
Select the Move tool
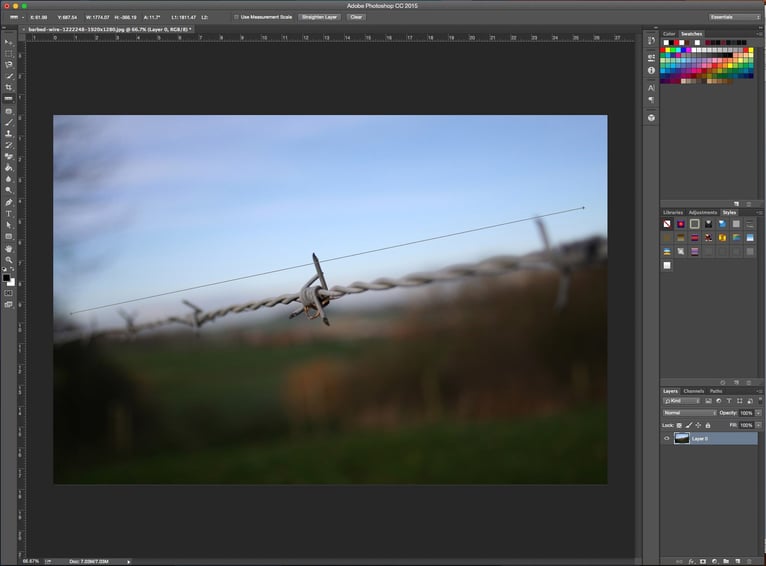tap(8, 42)
